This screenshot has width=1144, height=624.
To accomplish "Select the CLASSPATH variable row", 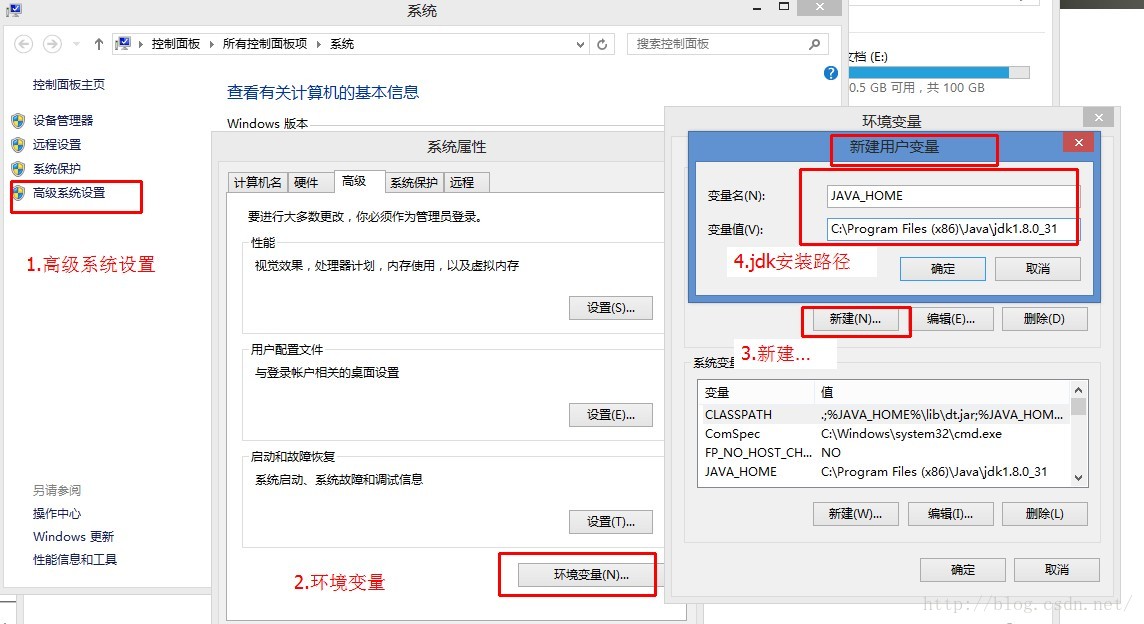I will (x=884, y=415).
